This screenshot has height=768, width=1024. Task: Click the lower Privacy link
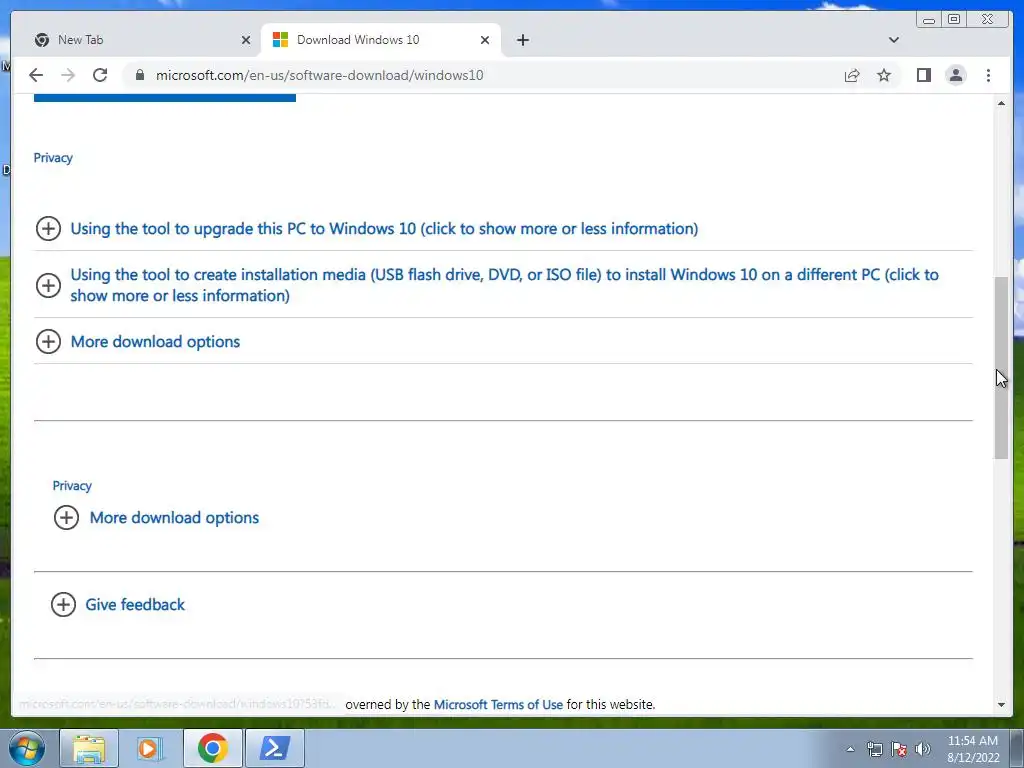(72, 486)
